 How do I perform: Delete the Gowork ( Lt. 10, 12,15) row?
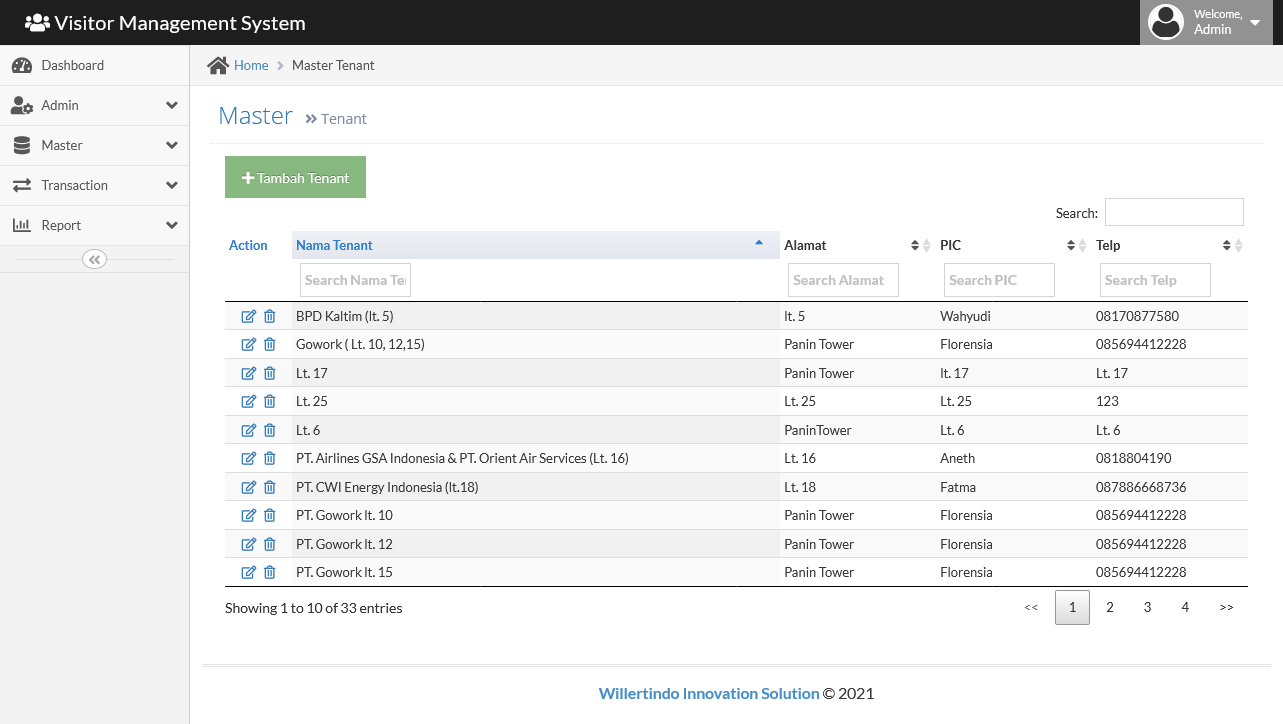click(x=270, y=344)
